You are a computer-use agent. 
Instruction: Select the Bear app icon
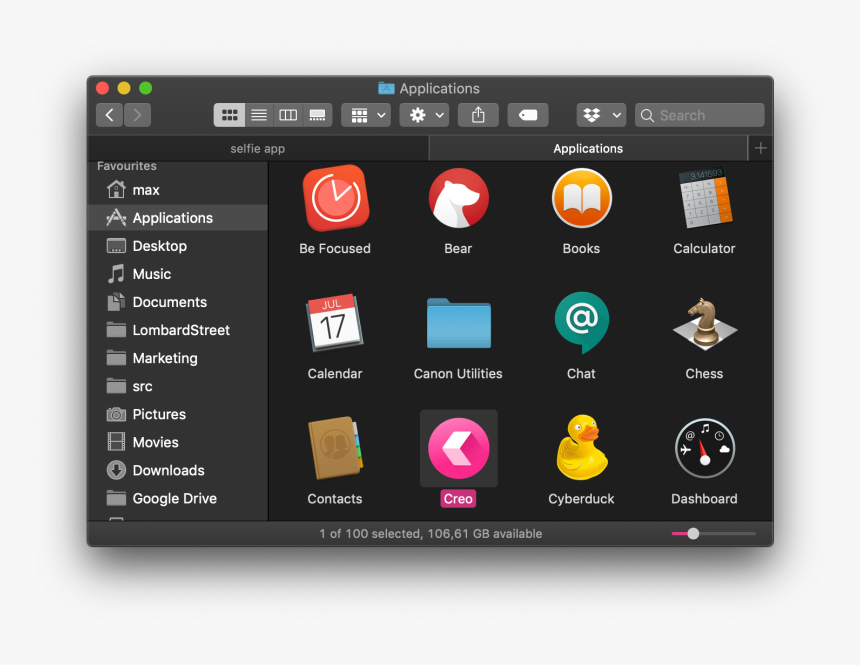[459, 198]
